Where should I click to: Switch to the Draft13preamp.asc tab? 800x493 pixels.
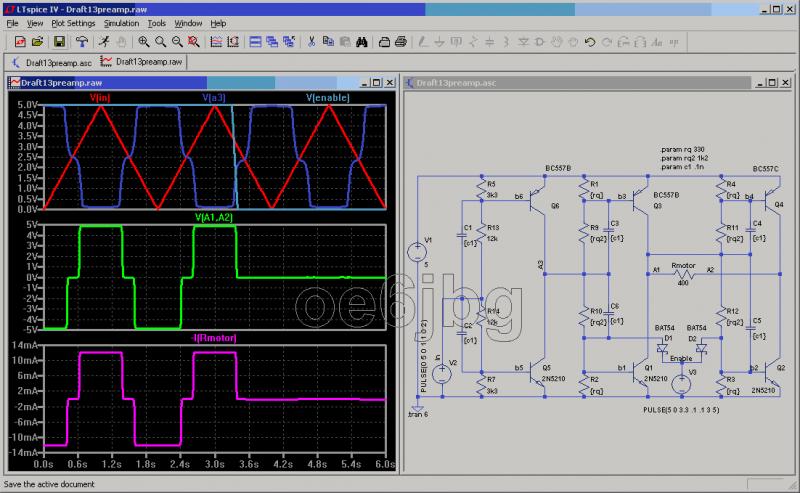(53, 61)
